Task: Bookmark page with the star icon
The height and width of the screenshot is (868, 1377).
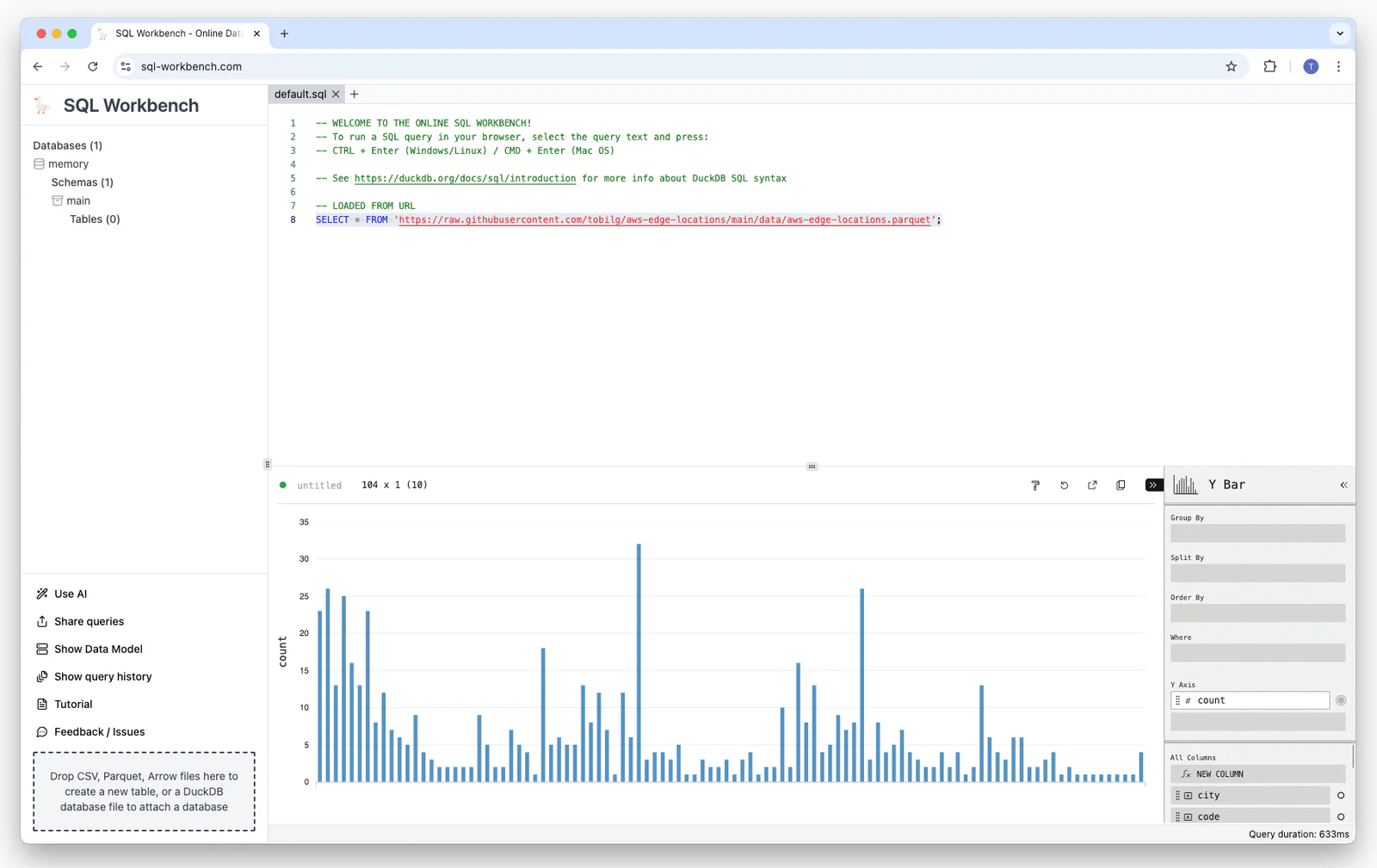Action: click(1231, 66)
